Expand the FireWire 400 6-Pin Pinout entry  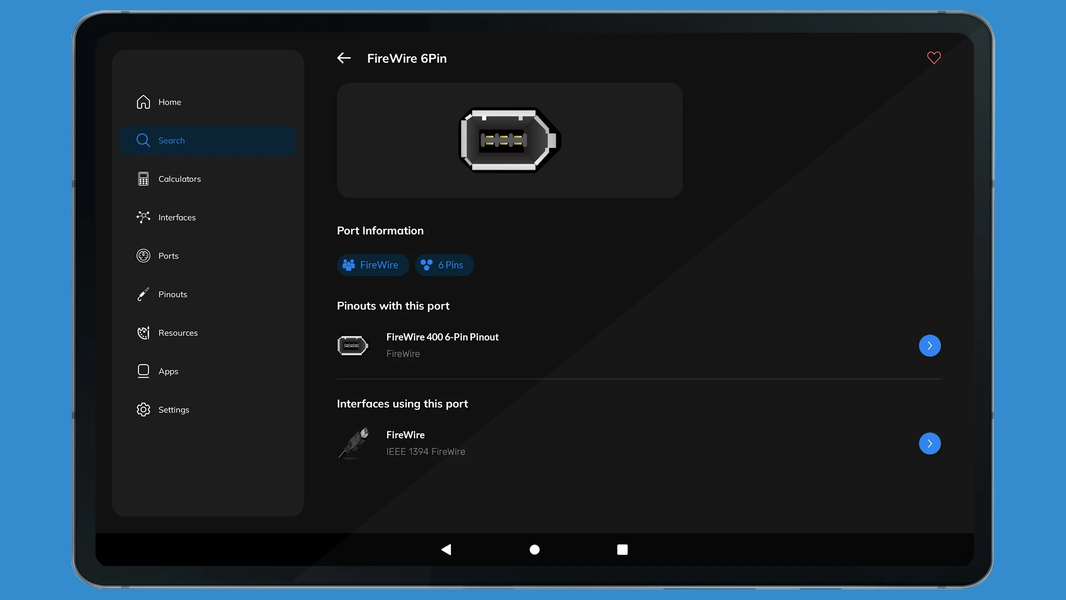[x=929, y=345]
